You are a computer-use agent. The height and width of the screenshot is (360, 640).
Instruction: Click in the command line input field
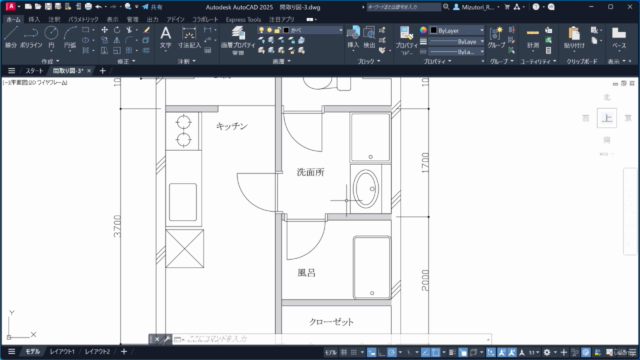click(x=331, y=339)
